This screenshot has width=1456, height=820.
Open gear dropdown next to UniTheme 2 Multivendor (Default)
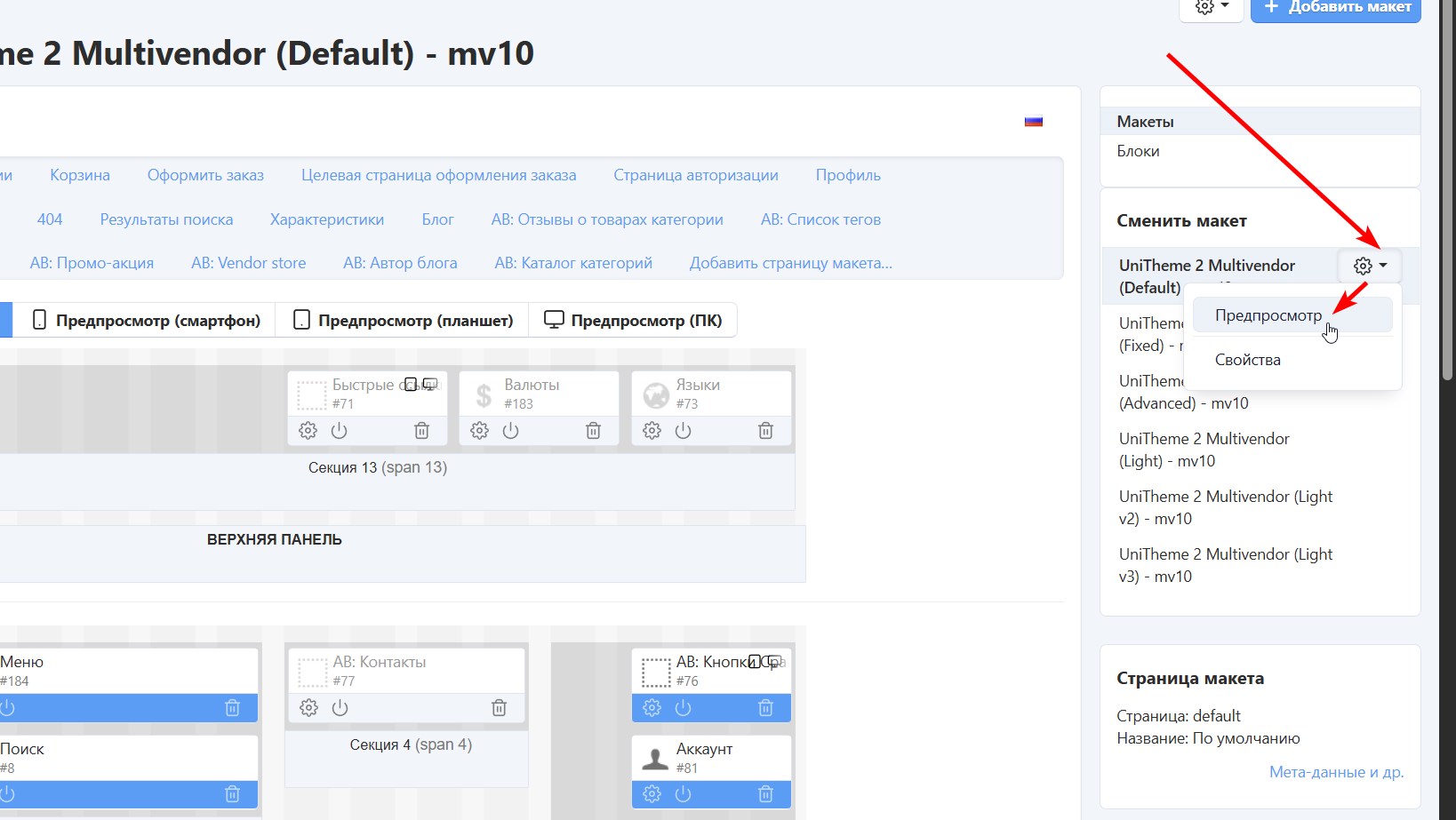tap(1370, 266)
